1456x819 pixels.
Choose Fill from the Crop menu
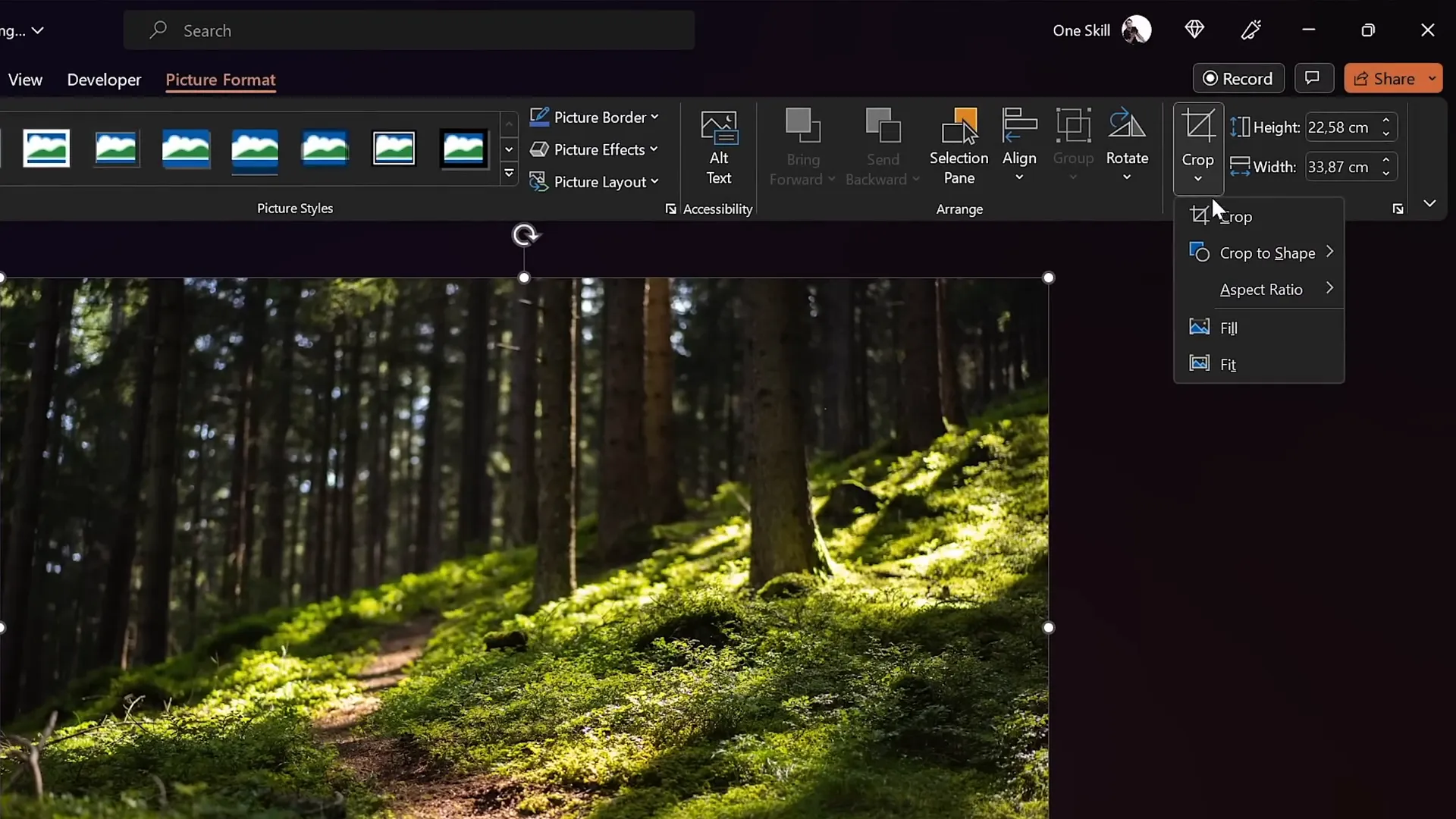coord(1259,328)
